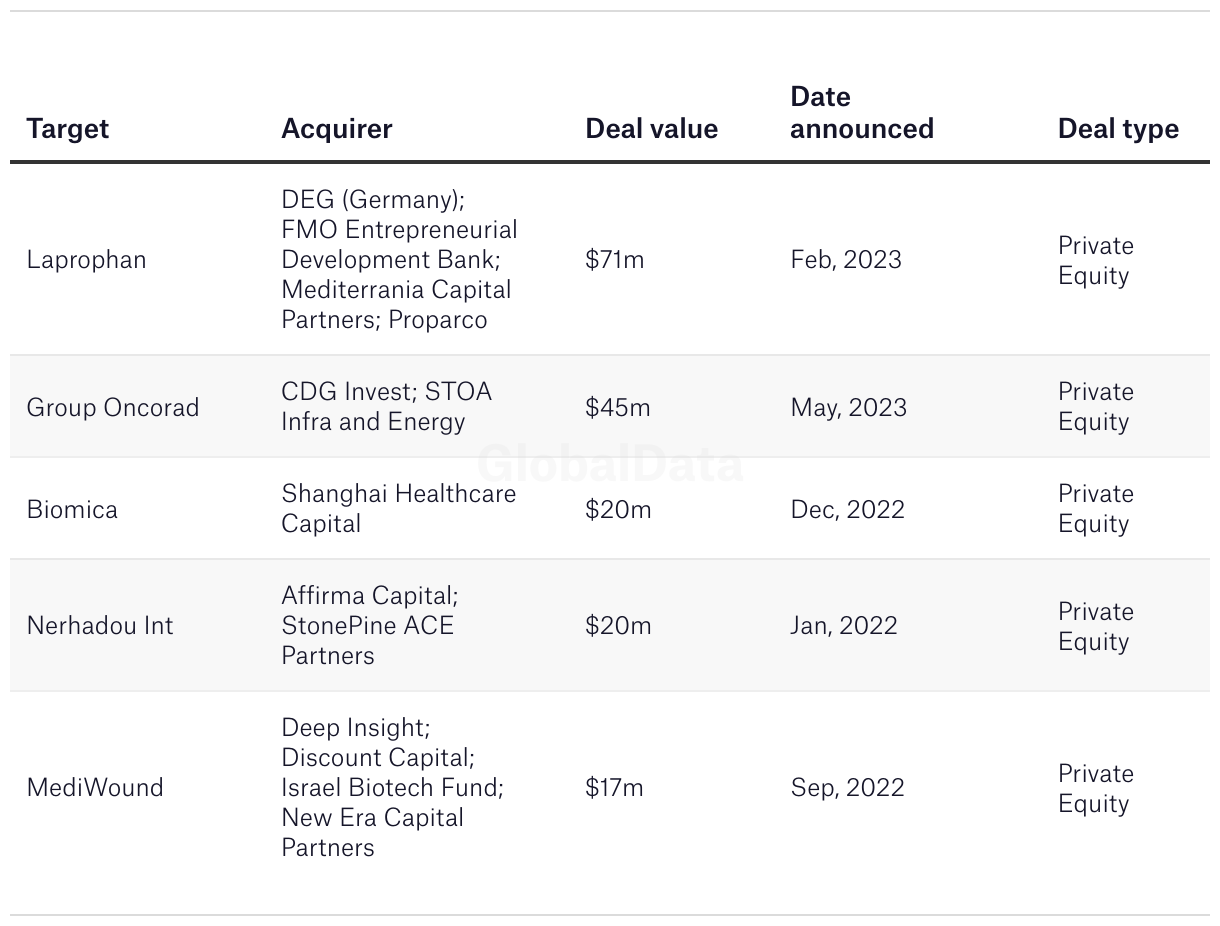This screenshot has width=1220, height=926.
Task: Select the MediWound target cell
Action: tap(95, 788)
